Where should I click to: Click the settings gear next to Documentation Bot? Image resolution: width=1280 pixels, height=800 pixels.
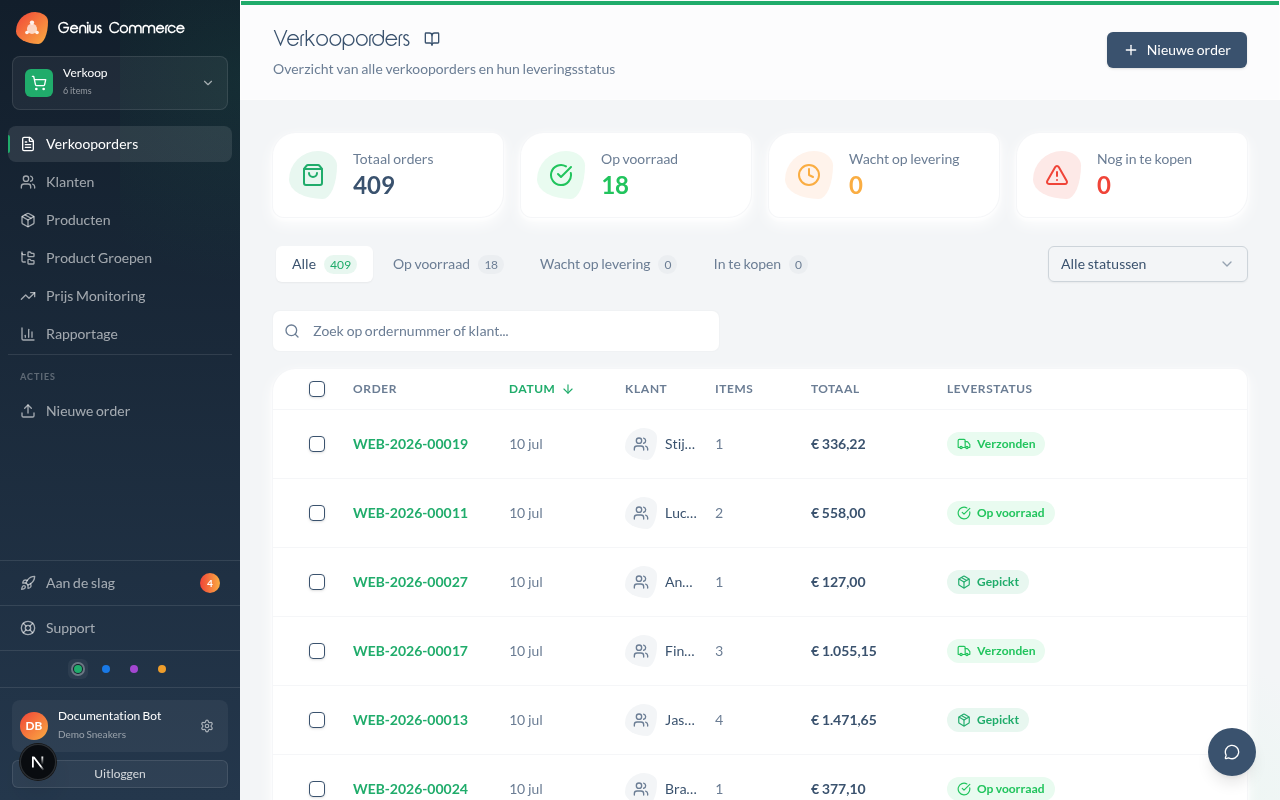[x=207, y=726]
